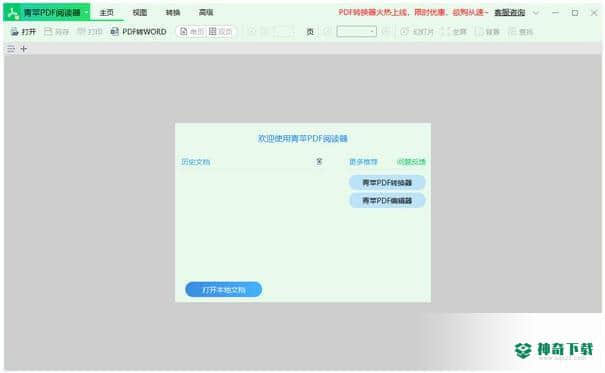Click the red PDF转换器 promotion text

tap(413, 12)
